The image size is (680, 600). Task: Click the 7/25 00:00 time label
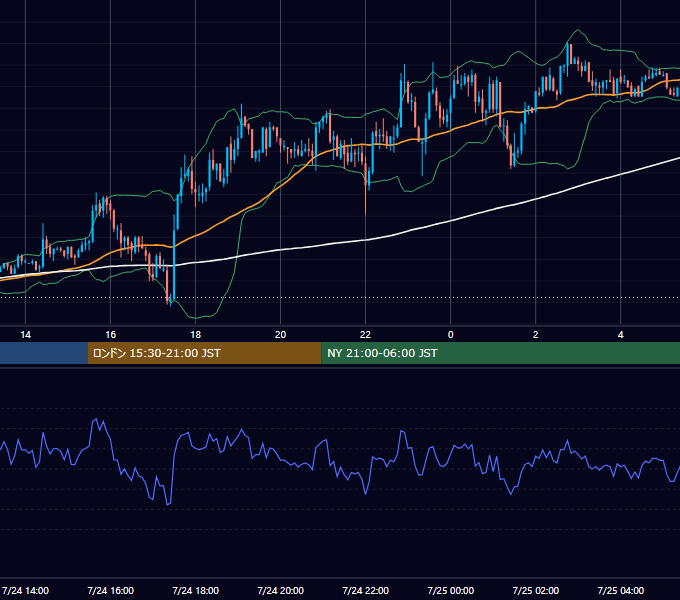pyautogui.click(x=451, y=590)
